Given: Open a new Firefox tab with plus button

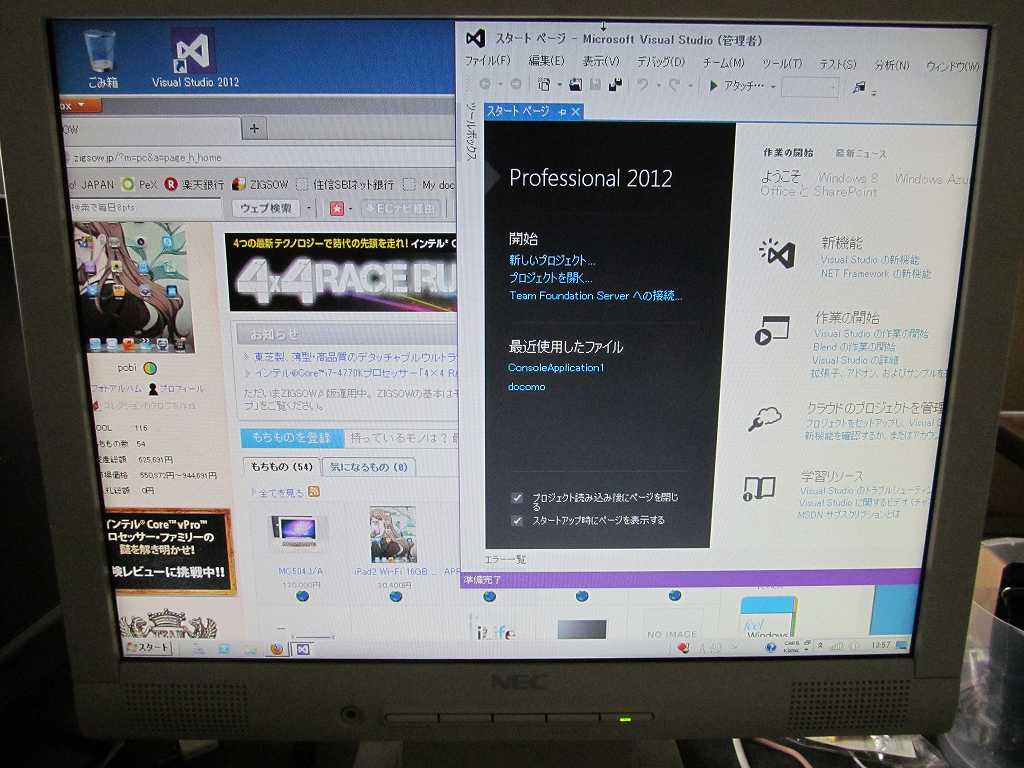Looking at the screenshot, I should click(254, 129).
